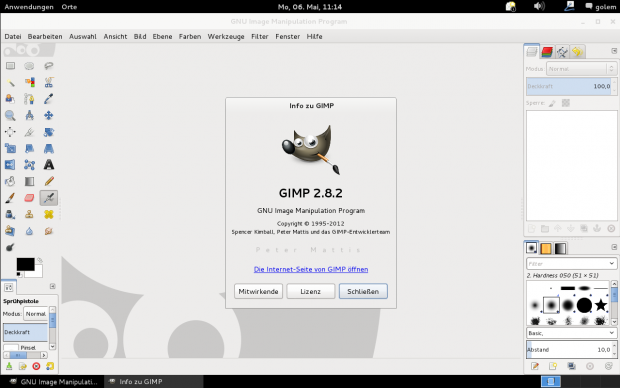Image resolution: width=620 pixels, height=388 pixels.
Task: Switch to the Paths dock tab
Action: coord(562,52)
